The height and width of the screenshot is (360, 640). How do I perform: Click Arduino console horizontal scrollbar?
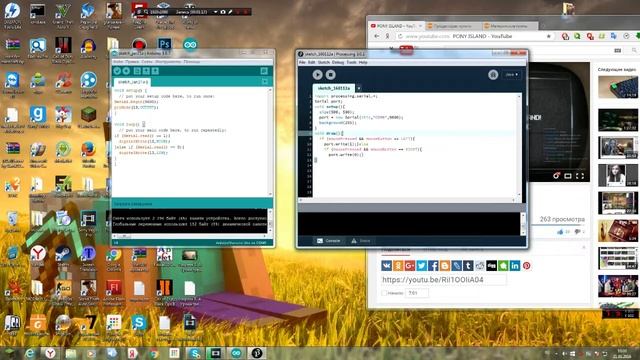tap(189, 236)
